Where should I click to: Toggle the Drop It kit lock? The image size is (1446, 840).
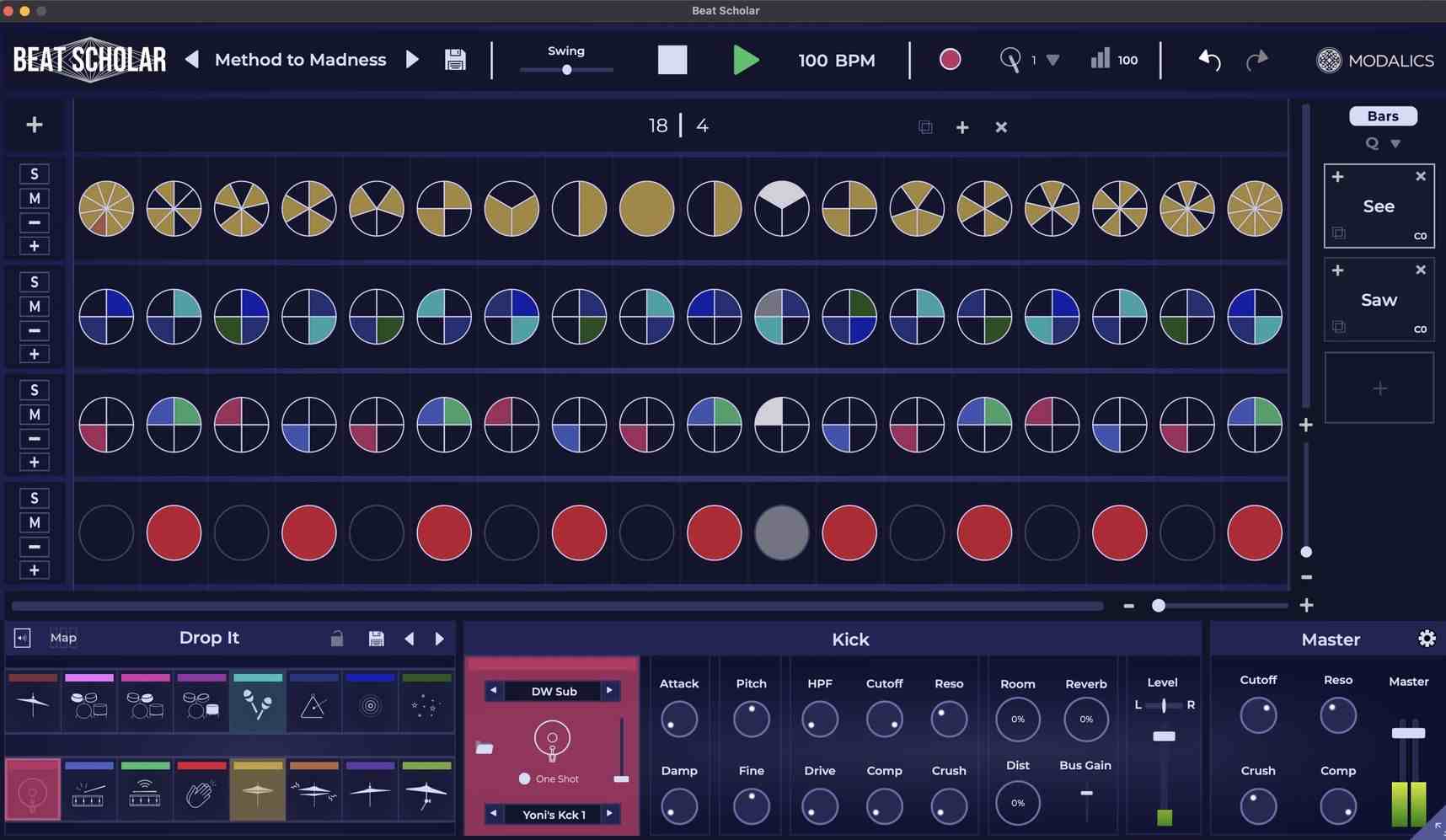[337, 639]
